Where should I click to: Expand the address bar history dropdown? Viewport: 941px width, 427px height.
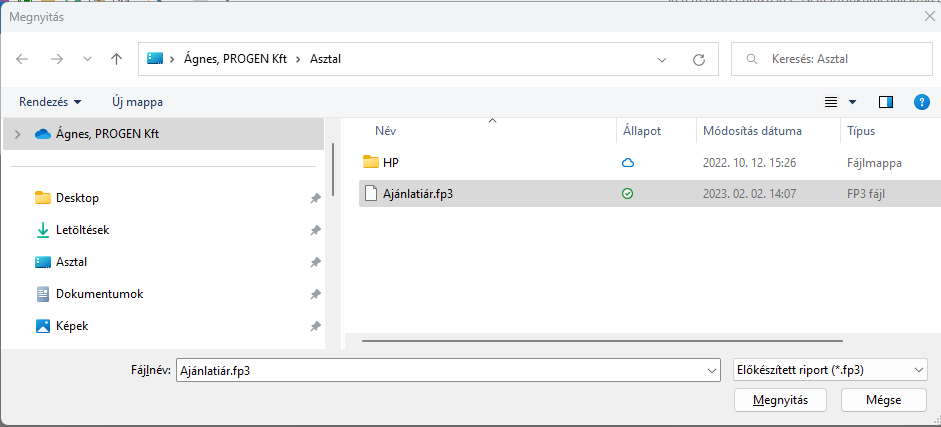coord(662,60)
